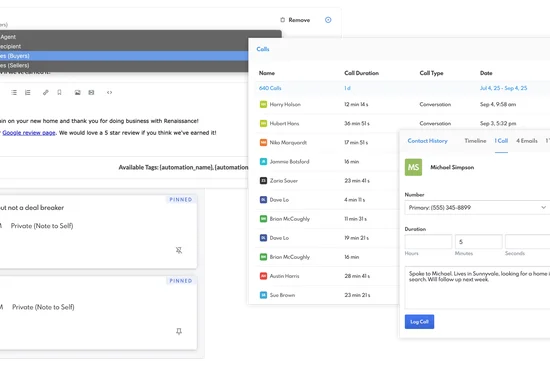Click the PINNED badge on second note
The height and width of the screenshot is (366, 550).
[181, 281]
